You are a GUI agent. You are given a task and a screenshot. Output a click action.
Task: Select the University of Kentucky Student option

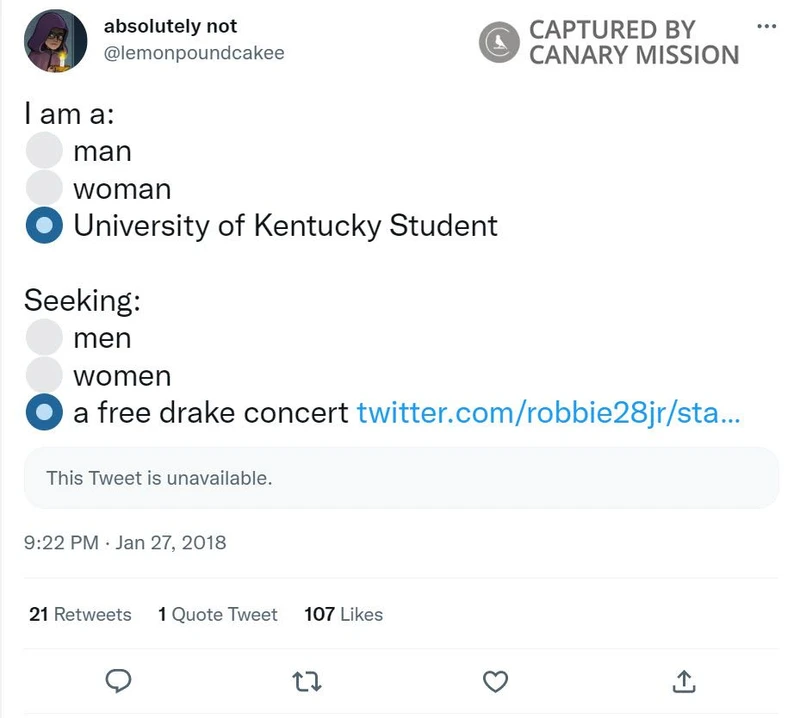(44, 226)
